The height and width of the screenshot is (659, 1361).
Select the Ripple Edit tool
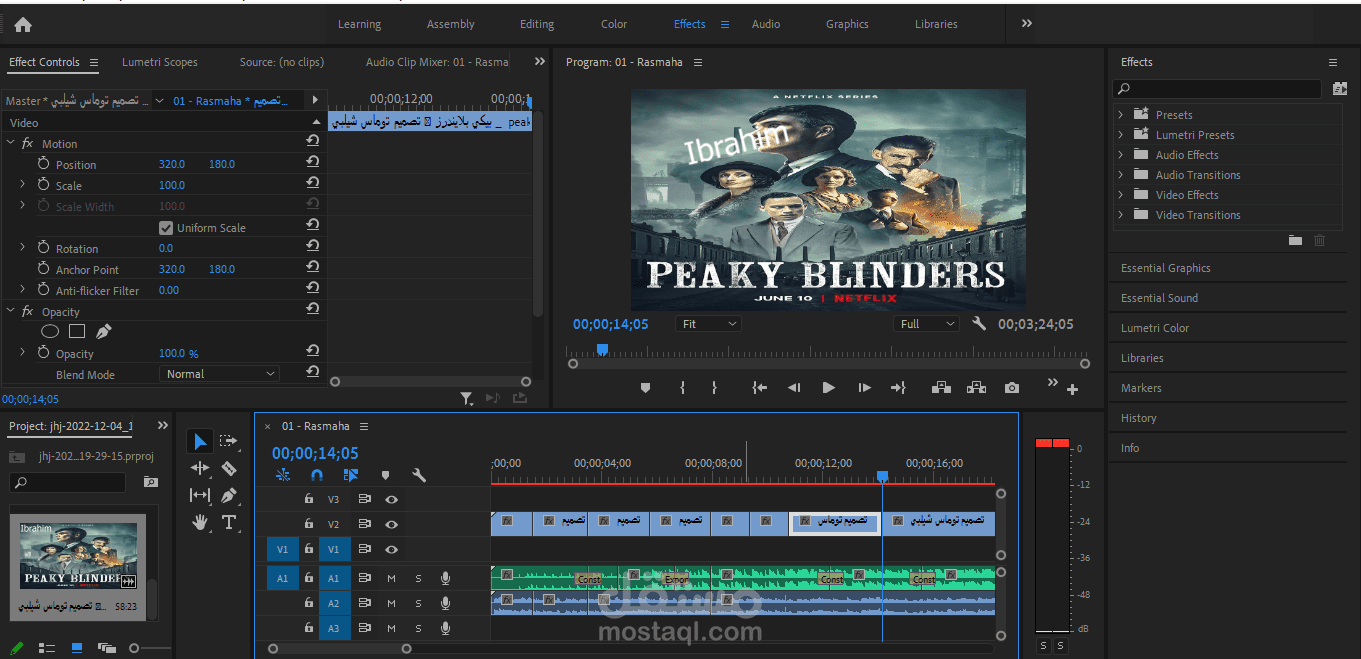[x=200, y=468]
